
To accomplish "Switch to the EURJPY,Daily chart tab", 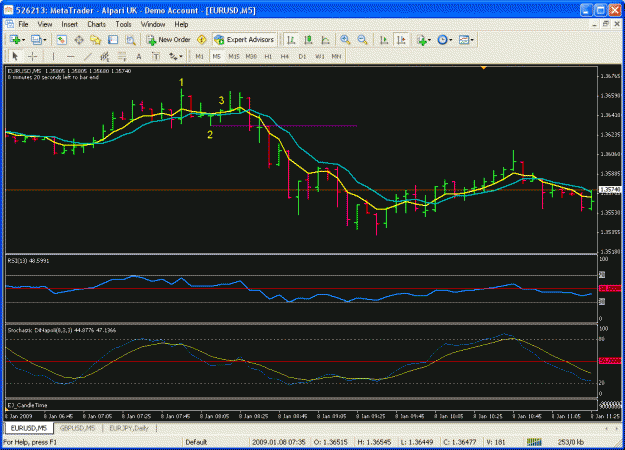I will (129, 428).
